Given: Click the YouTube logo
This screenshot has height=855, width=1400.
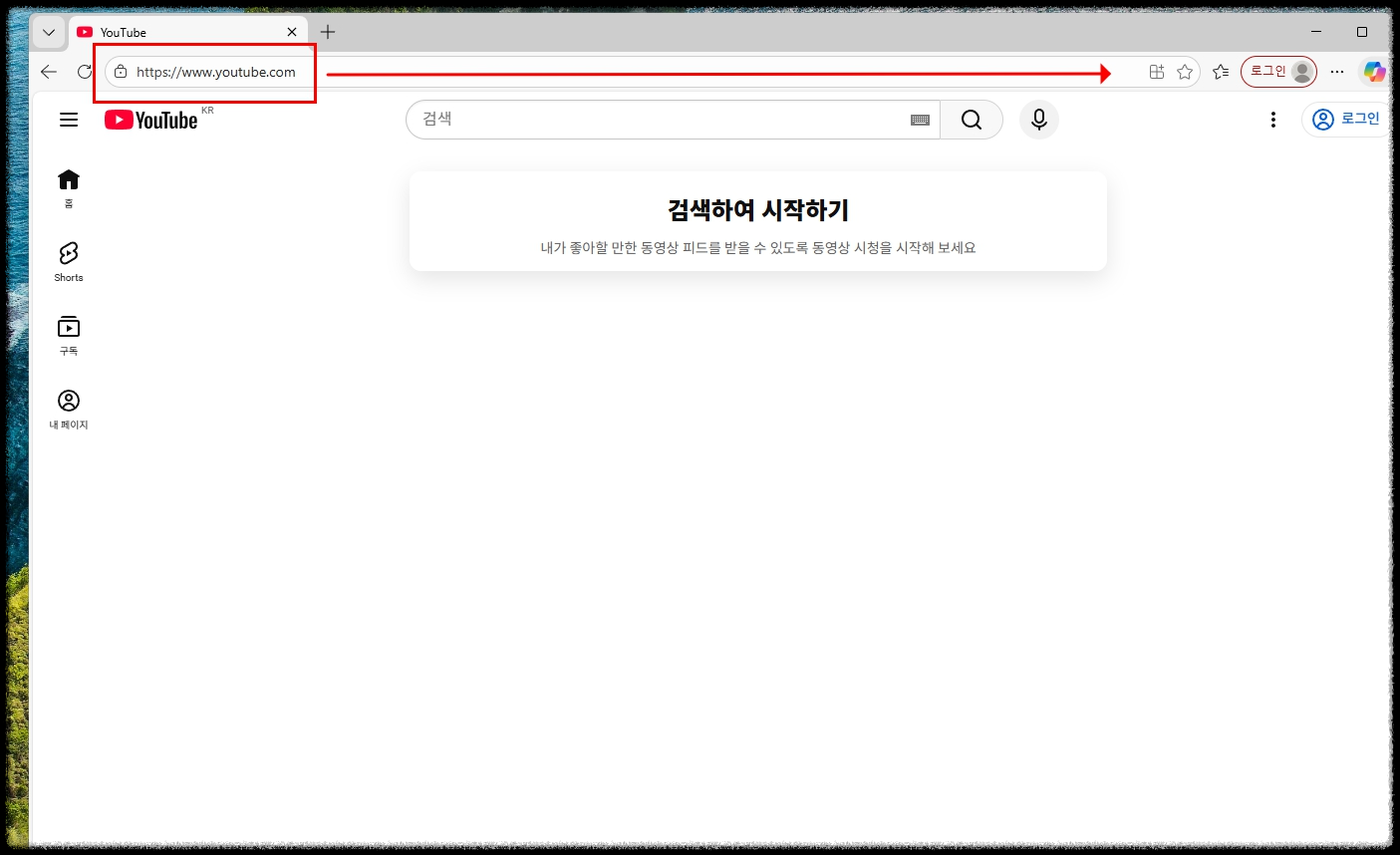Looking at the screenshot, I should 151,120.
